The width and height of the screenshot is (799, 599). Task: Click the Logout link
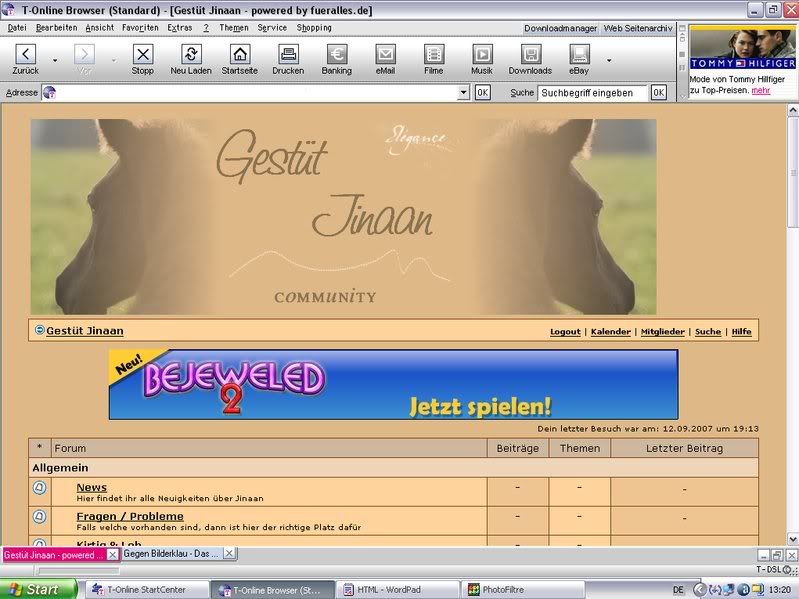click(565, 332)
